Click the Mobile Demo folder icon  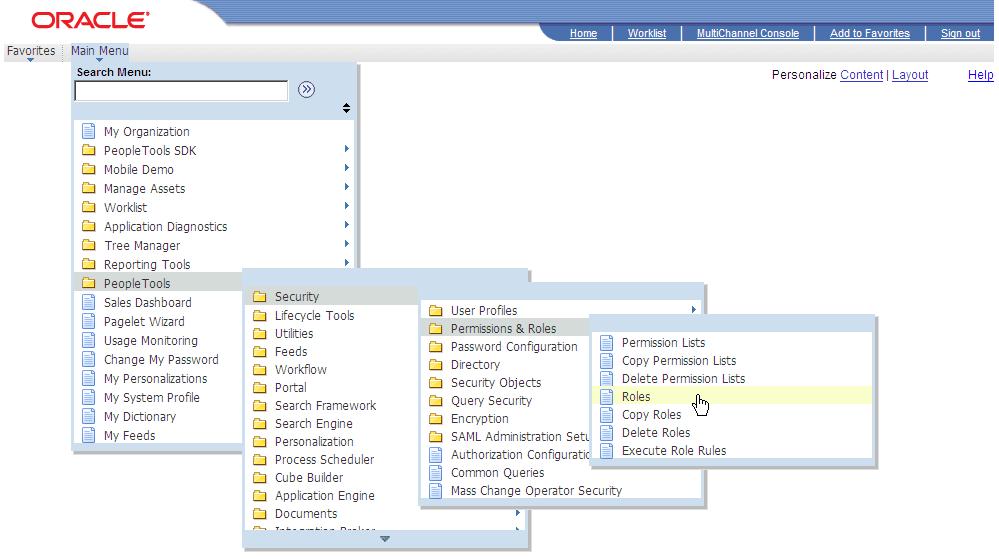89,170
